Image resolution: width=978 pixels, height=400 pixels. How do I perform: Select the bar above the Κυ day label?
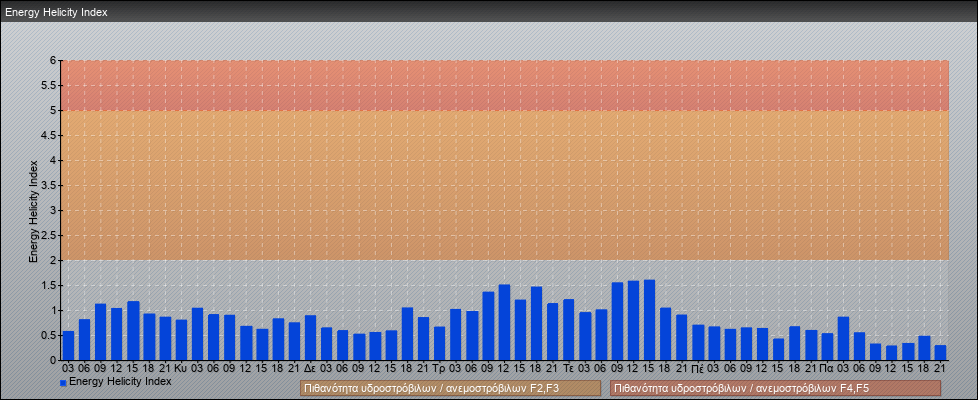(181, 340)
